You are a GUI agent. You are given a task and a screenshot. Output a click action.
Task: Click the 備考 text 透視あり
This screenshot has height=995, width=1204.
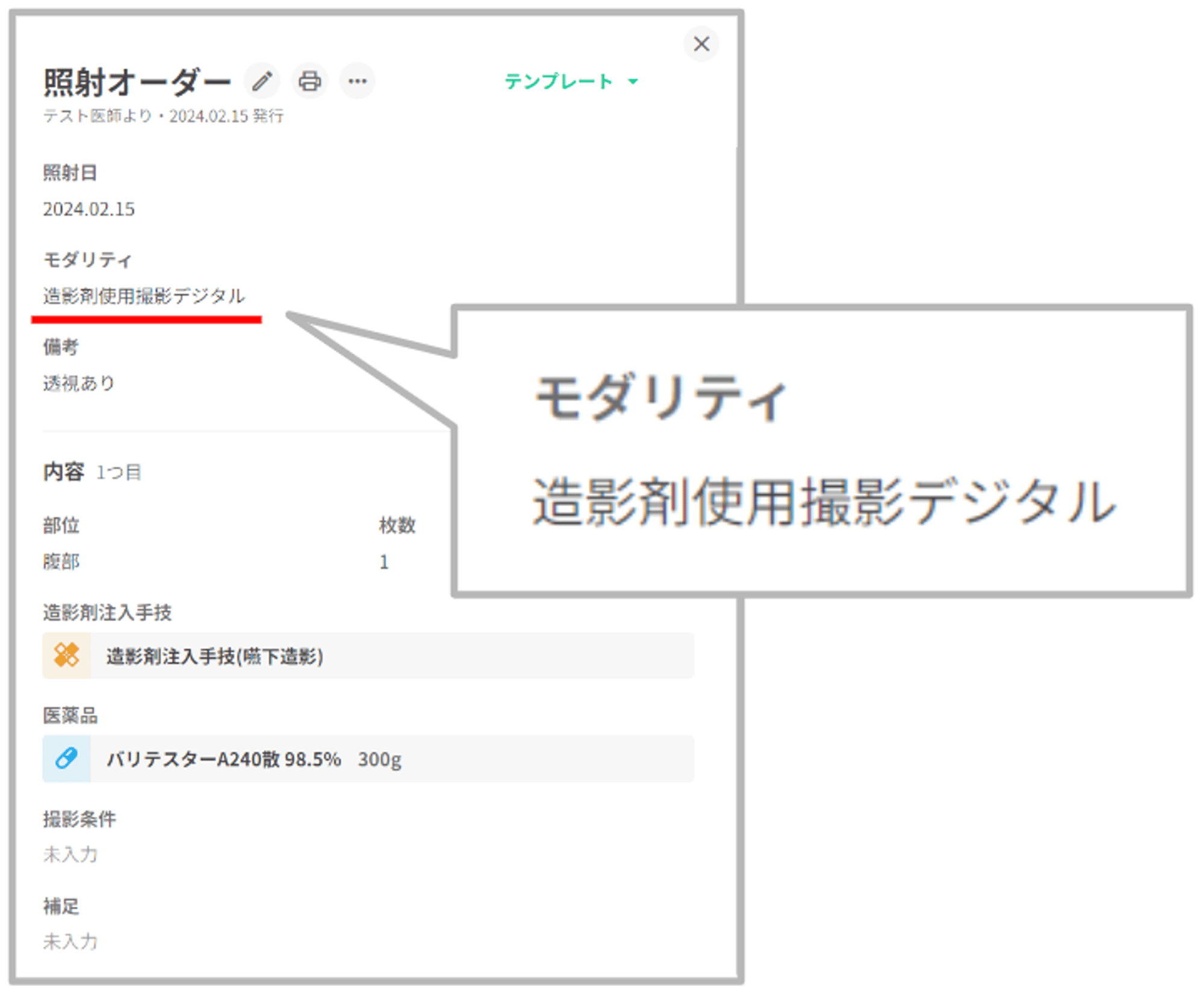click(79, 383)
